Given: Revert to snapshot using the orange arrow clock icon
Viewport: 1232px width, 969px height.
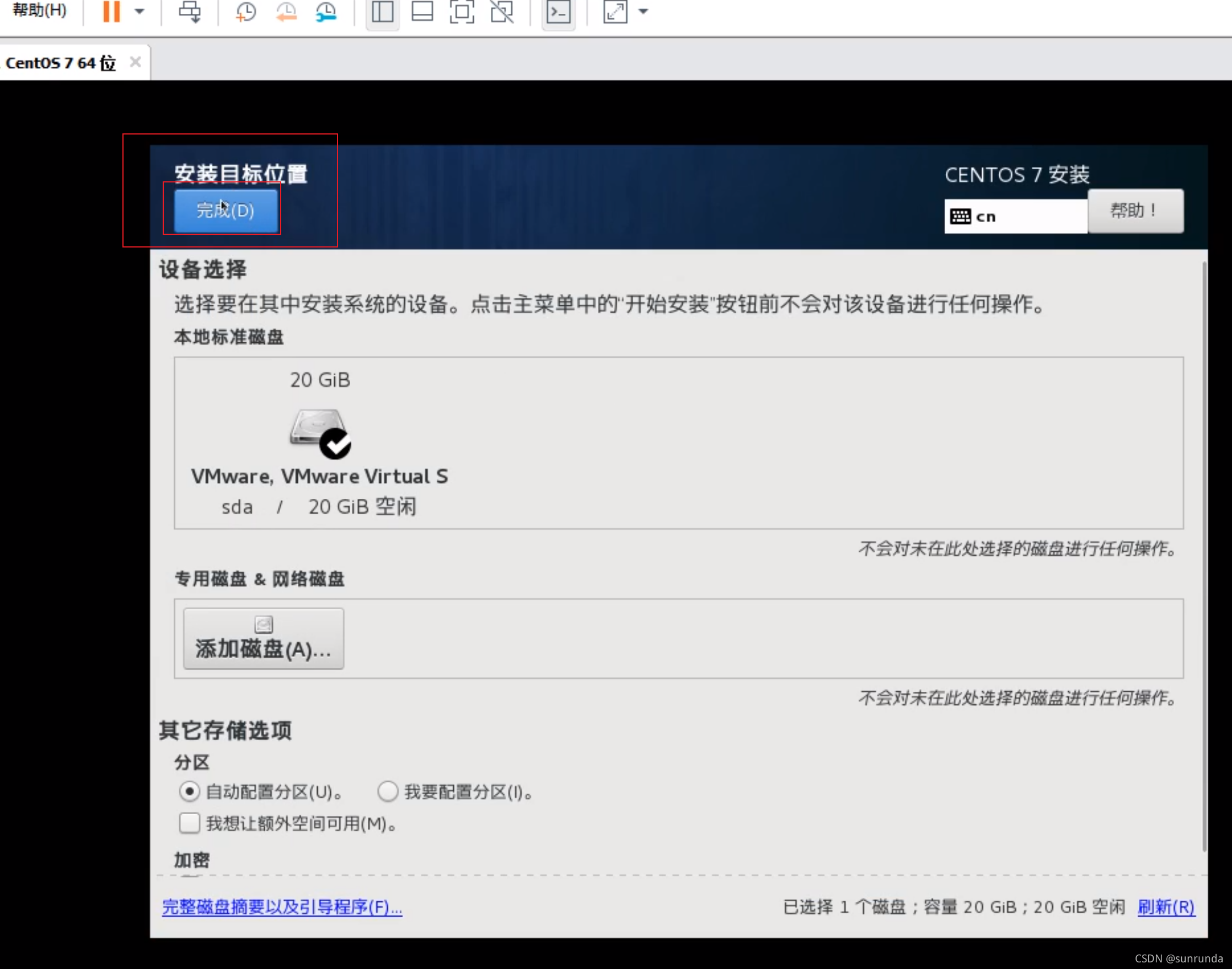Looking at the screenshot, I should (287, 12).
